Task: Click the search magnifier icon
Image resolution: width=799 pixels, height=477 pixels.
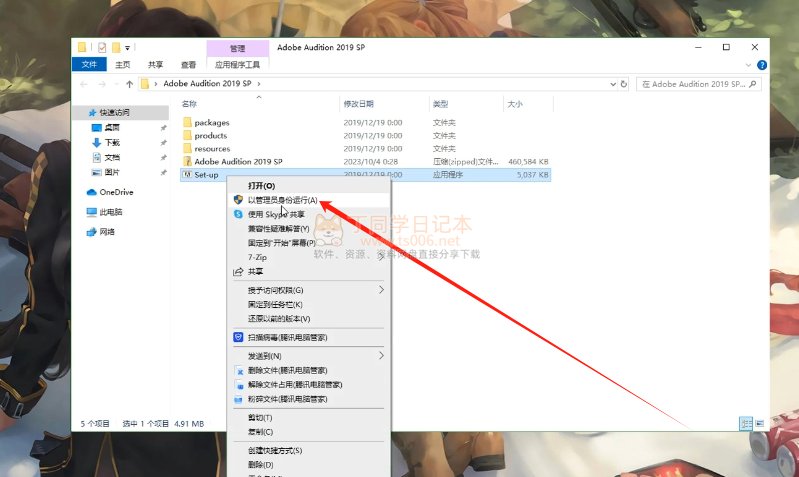Action: pos(753,84)
